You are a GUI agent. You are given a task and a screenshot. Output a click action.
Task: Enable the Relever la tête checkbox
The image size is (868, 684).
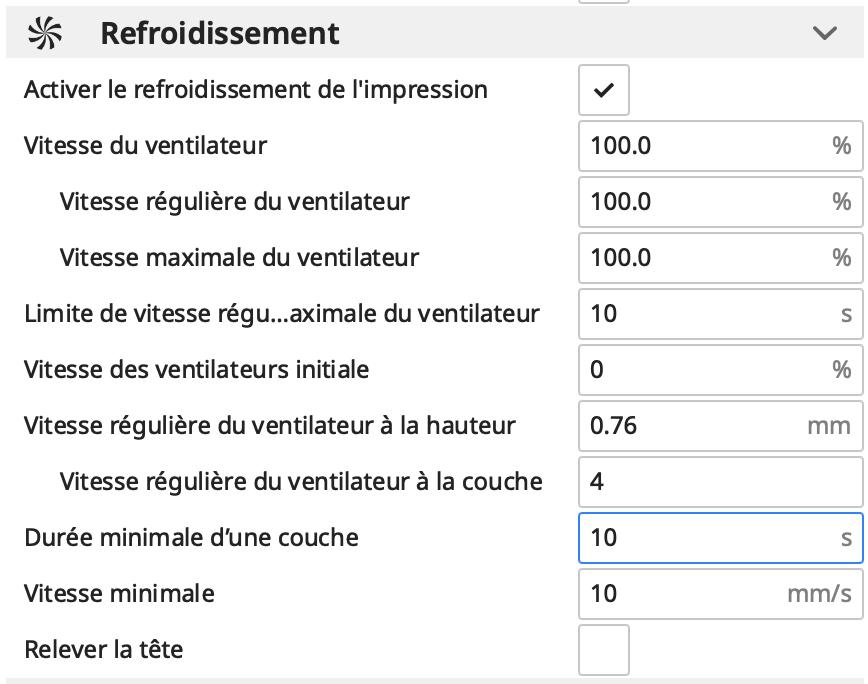(x=604, y=650)
